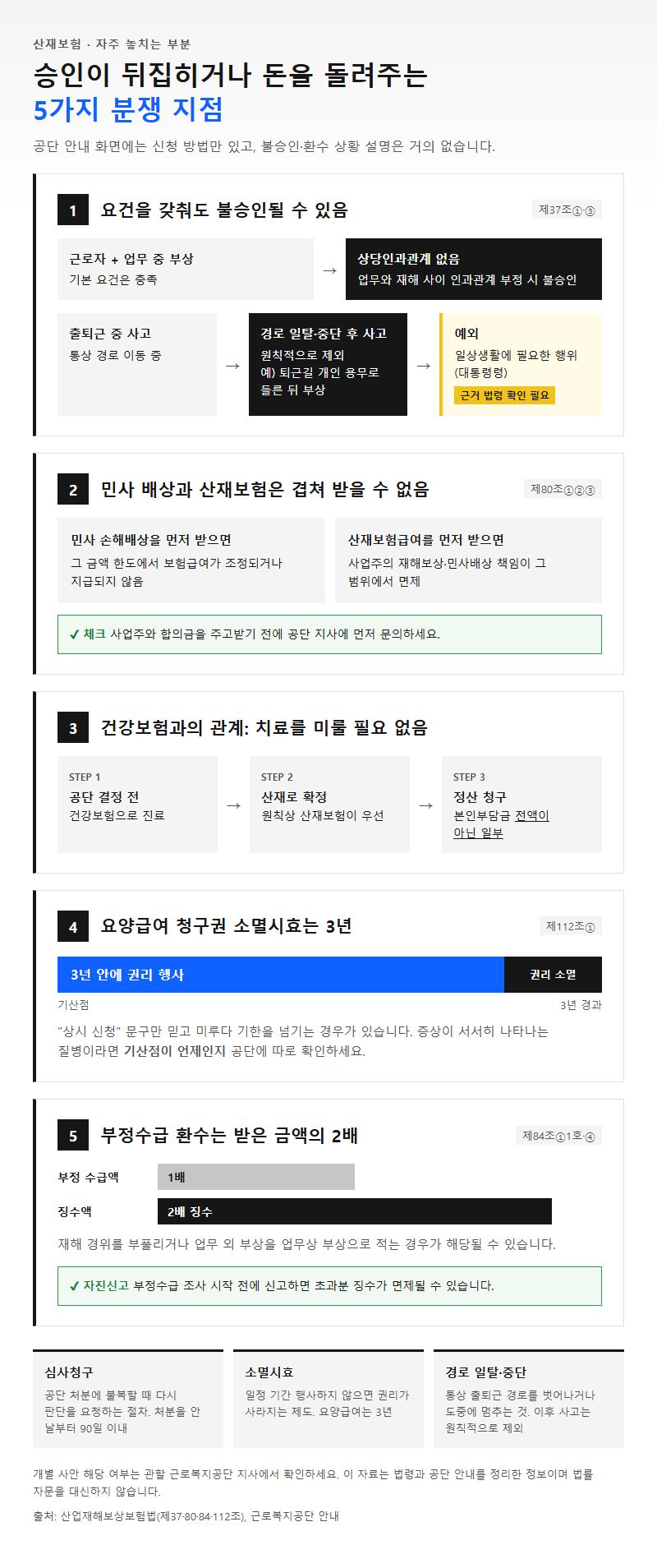Click the green '체크' tip box
The image size is (657, 1568).
[329, 634]
